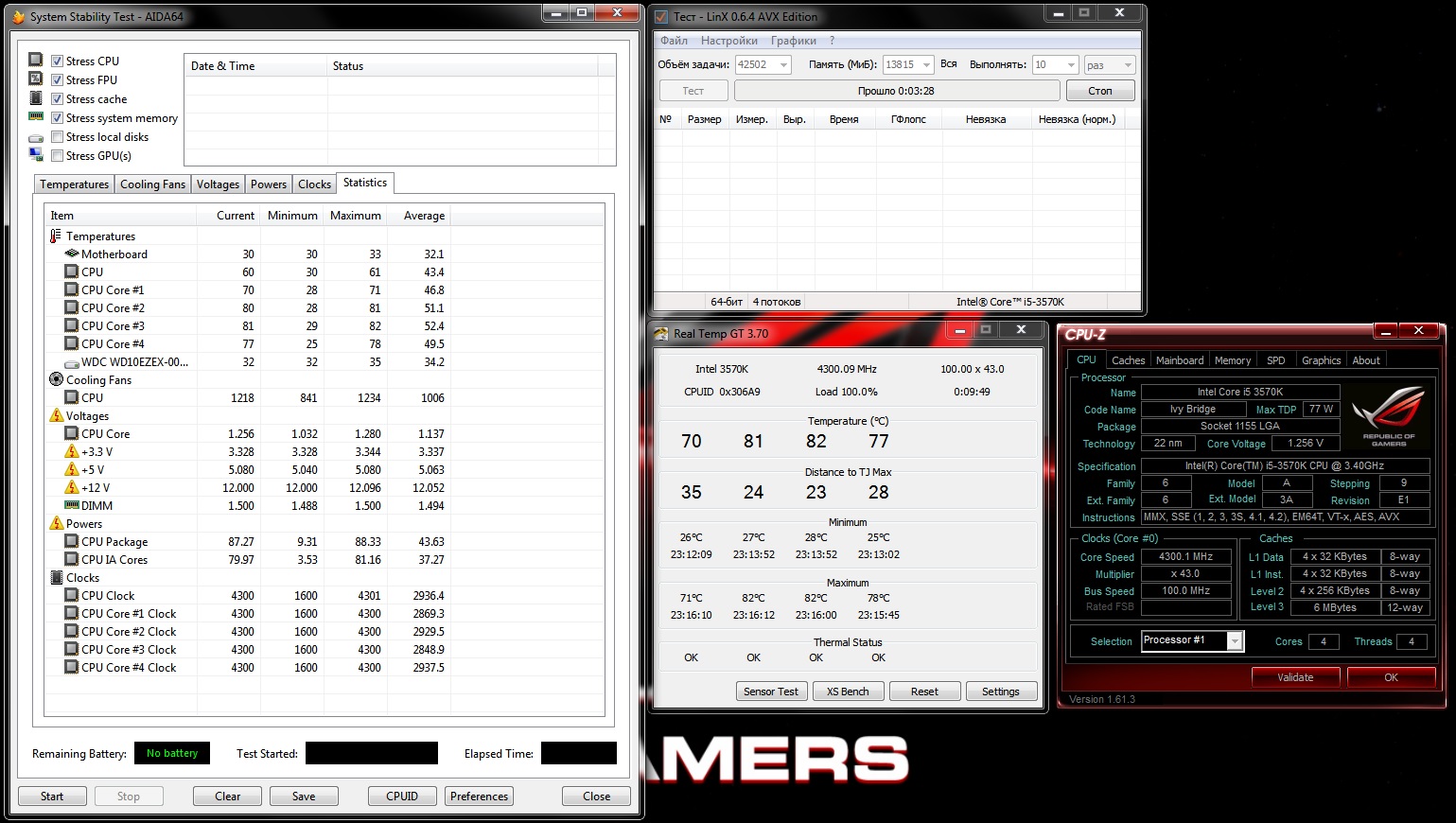Click the Размер column header in LinX
The image size is (1456, 823).
[x=705, y=119]
